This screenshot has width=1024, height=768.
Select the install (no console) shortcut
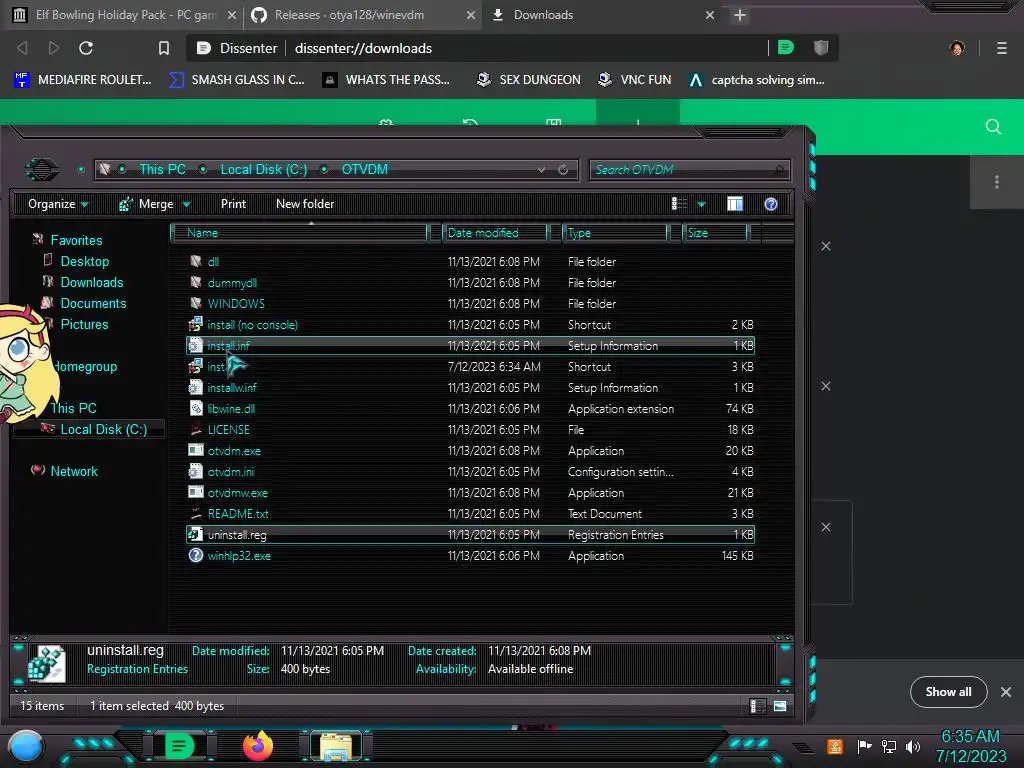252,325
